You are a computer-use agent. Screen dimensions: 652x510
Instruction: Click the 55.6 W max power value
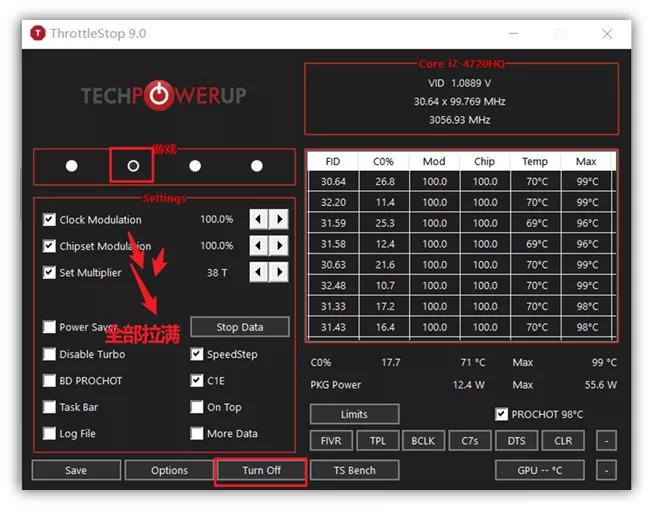point(600,385)
